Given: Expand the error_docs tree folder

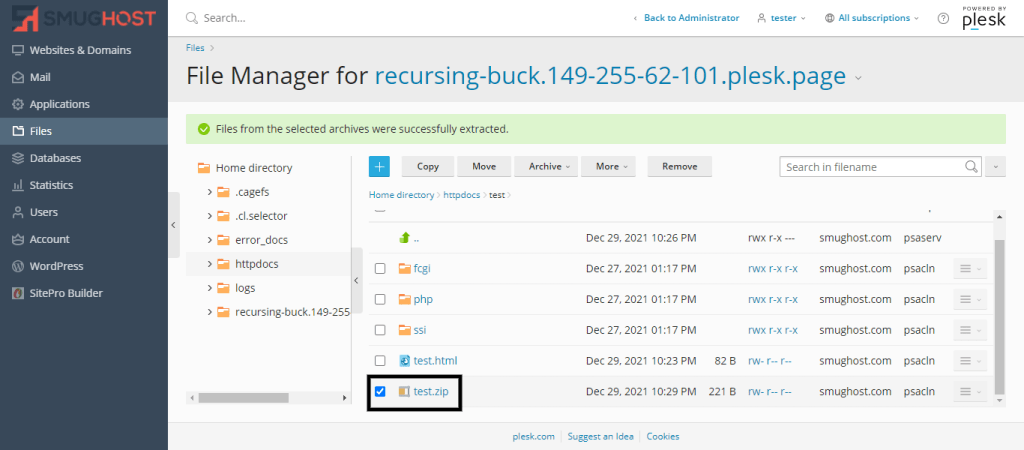Looking at the screenshot, I should (210, 240).
